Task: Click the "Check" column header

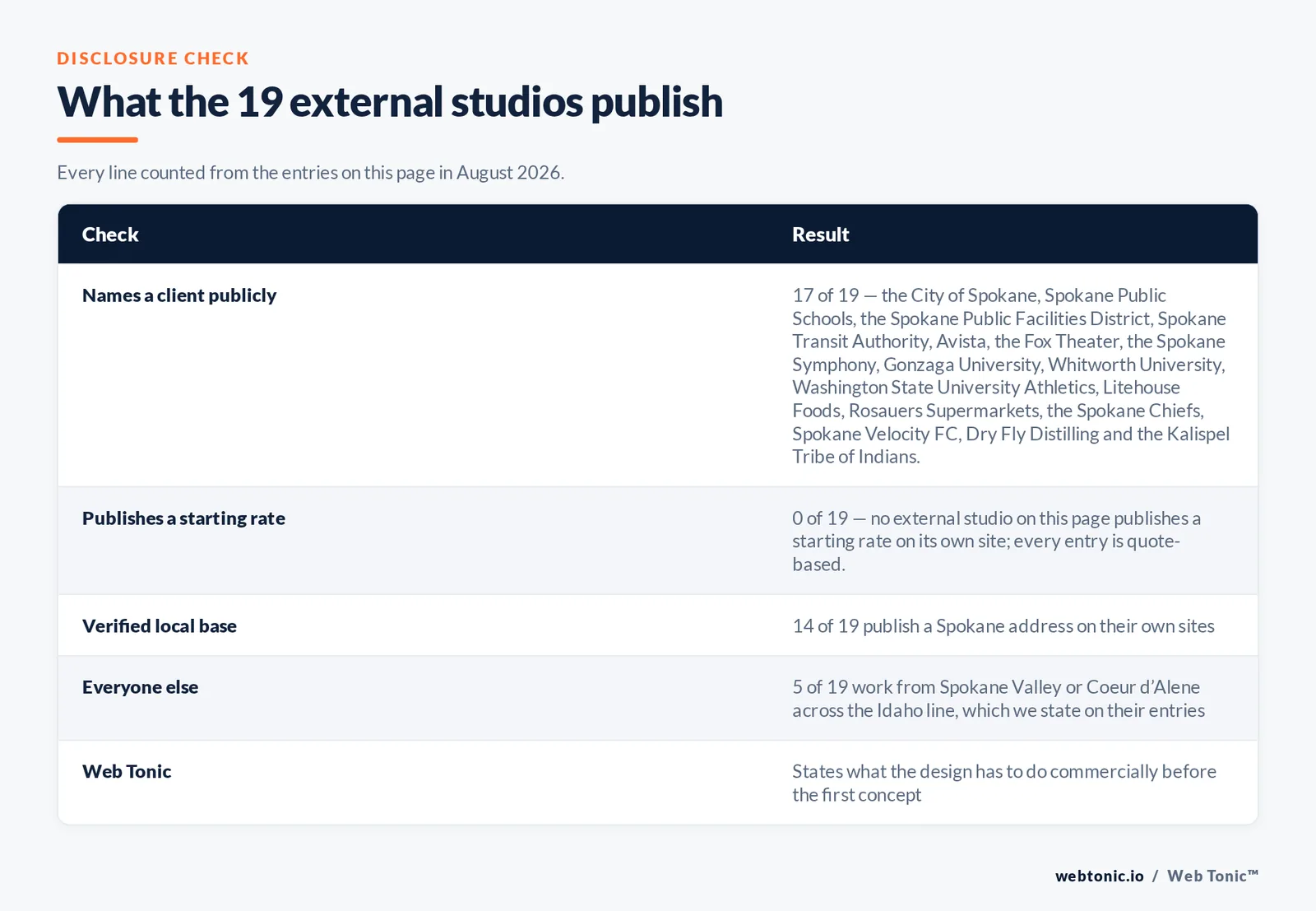Action: click(110, 235)
